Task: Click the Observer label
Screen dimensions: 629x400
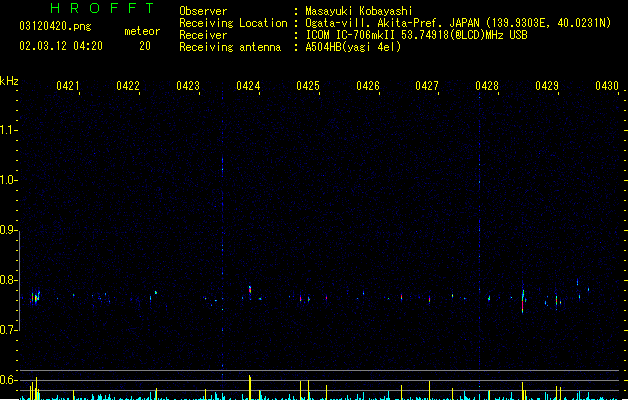Action: 203,11
